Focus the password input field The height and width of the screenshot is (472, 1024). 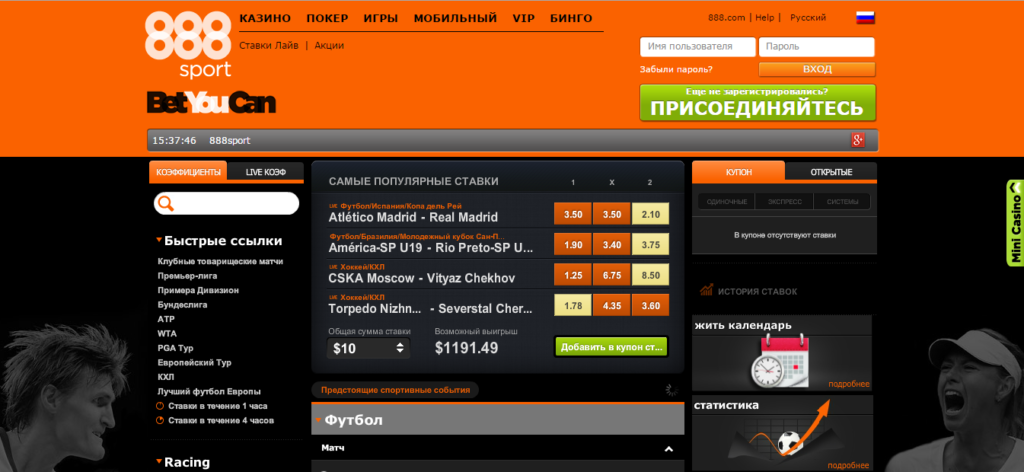[x=817, y=47]
